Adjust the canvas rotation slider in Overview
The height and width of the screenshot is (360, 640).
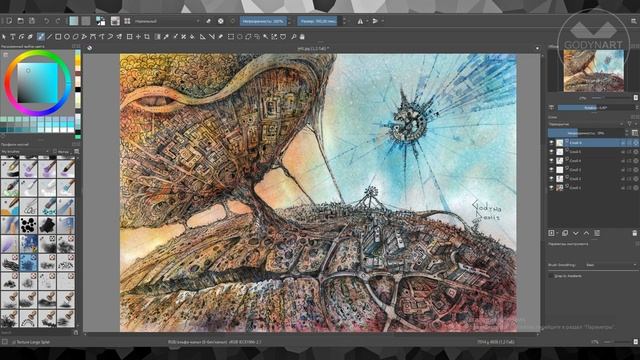pyautogui.click(x=597, y=108)
